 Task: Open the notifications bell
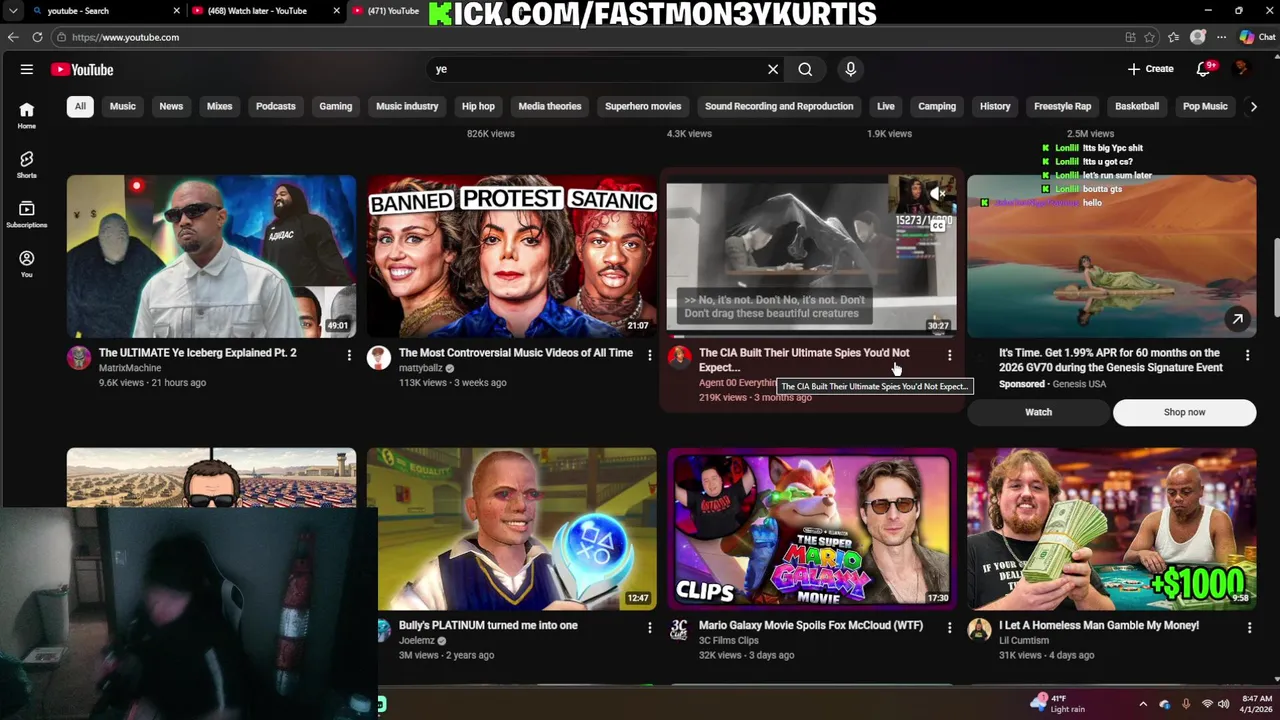[x=1204, y=69]
